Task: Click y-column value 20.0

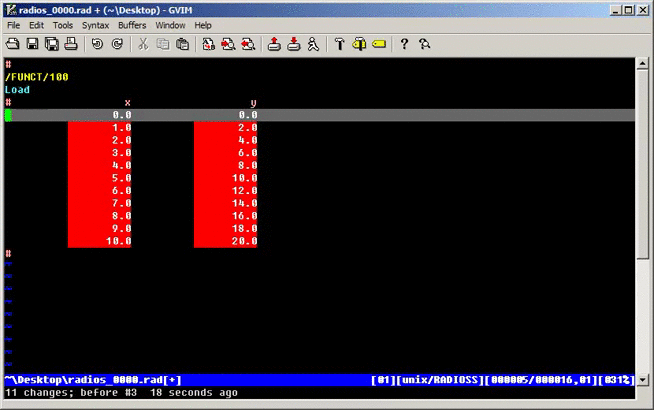Action: click(x=244, y=241)
